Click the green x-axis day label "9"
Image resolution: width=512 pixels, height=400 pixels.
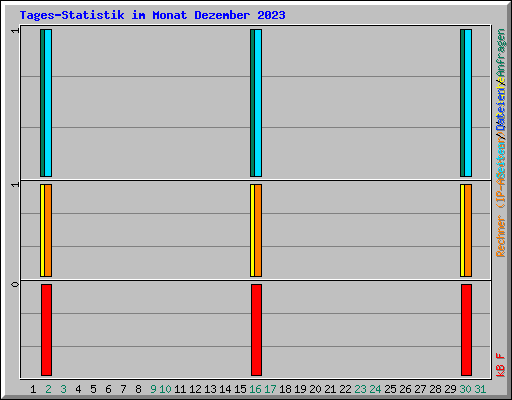(153, 389)
